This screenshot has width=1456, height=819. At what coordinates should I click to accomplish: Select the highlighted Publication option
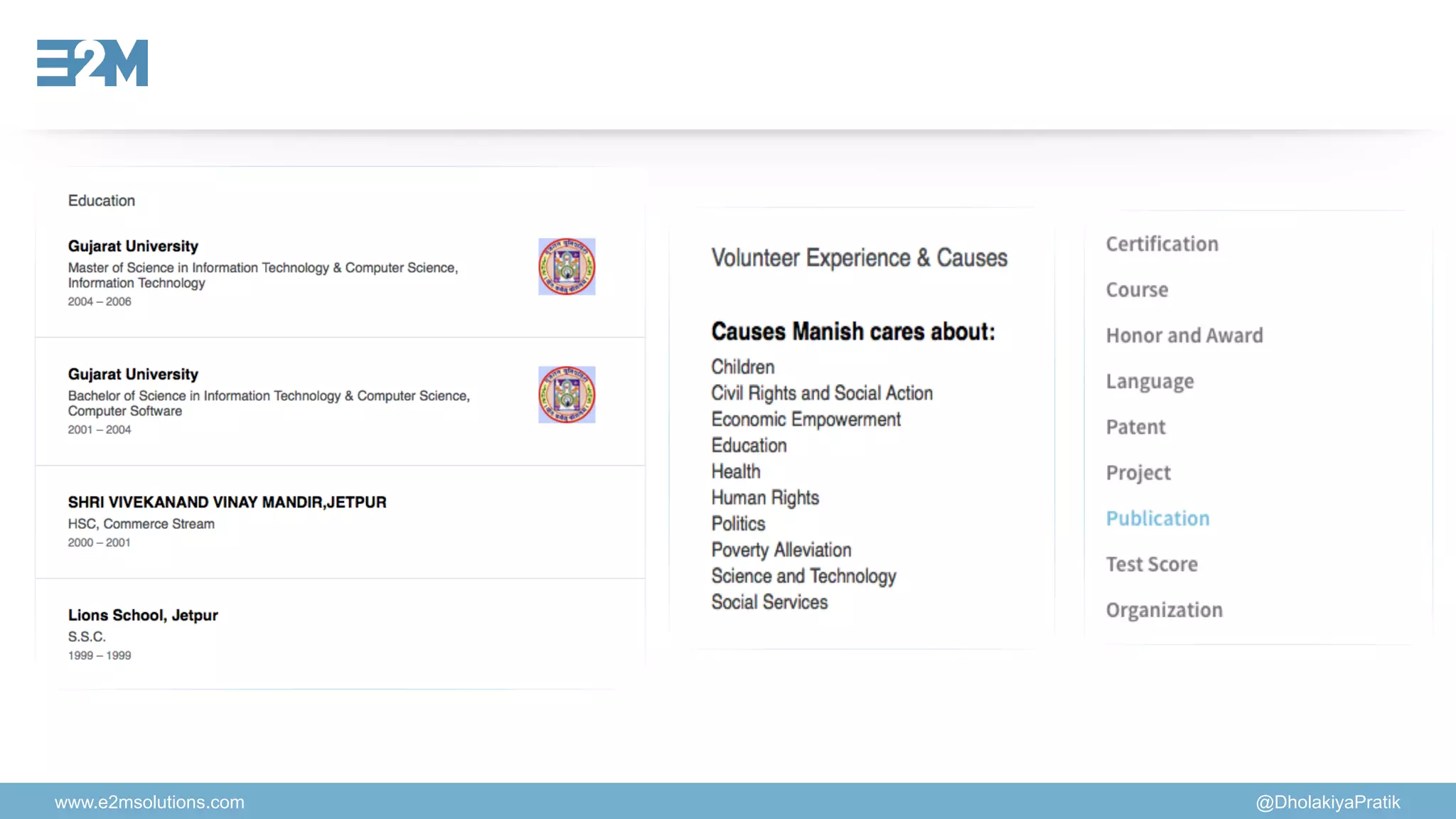pos(1157,518)
